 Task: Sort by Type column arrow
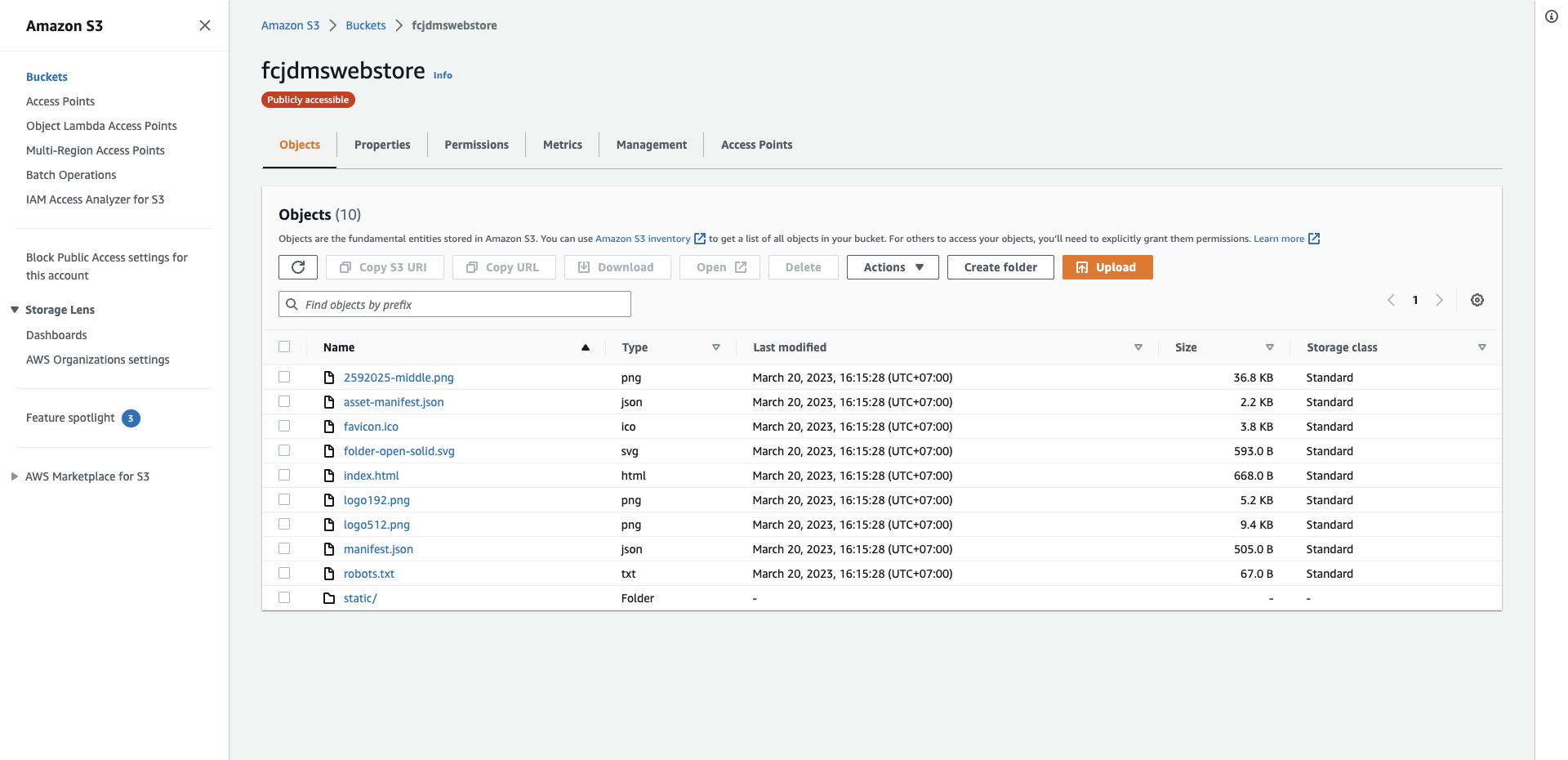[x=716, y=347]
